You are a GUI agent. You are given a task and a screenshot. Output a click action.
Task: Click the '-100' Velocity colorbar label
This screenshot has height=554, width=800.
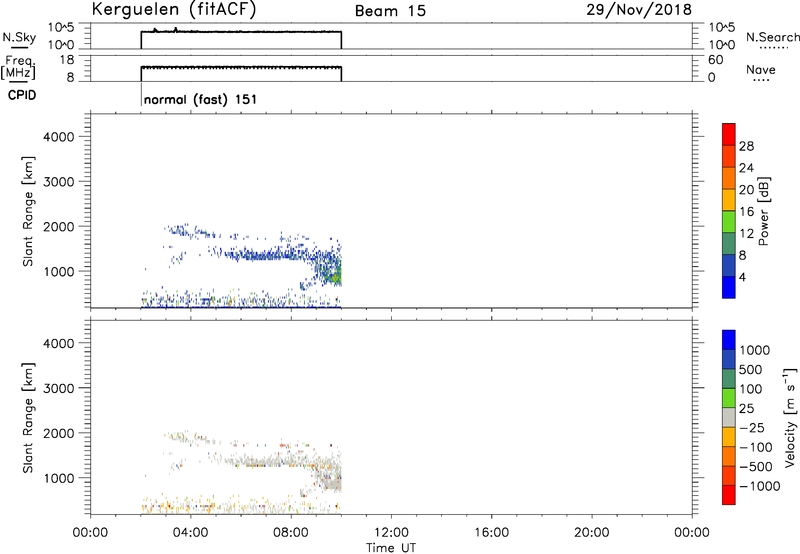pyautogui.click(x=756, y=447)
